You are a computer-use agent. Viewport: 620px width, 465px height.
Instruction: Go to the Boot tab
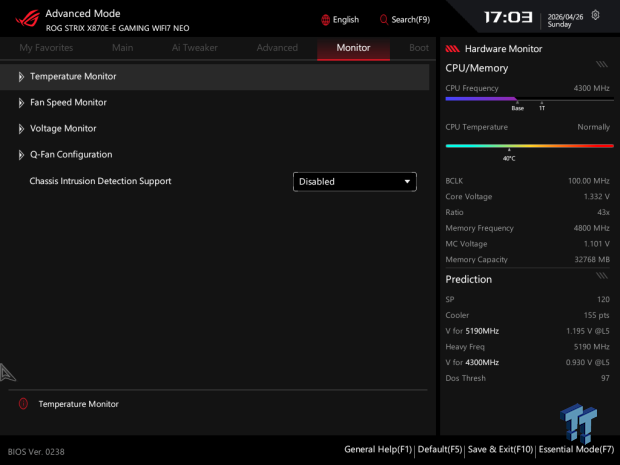click(419, 48)
